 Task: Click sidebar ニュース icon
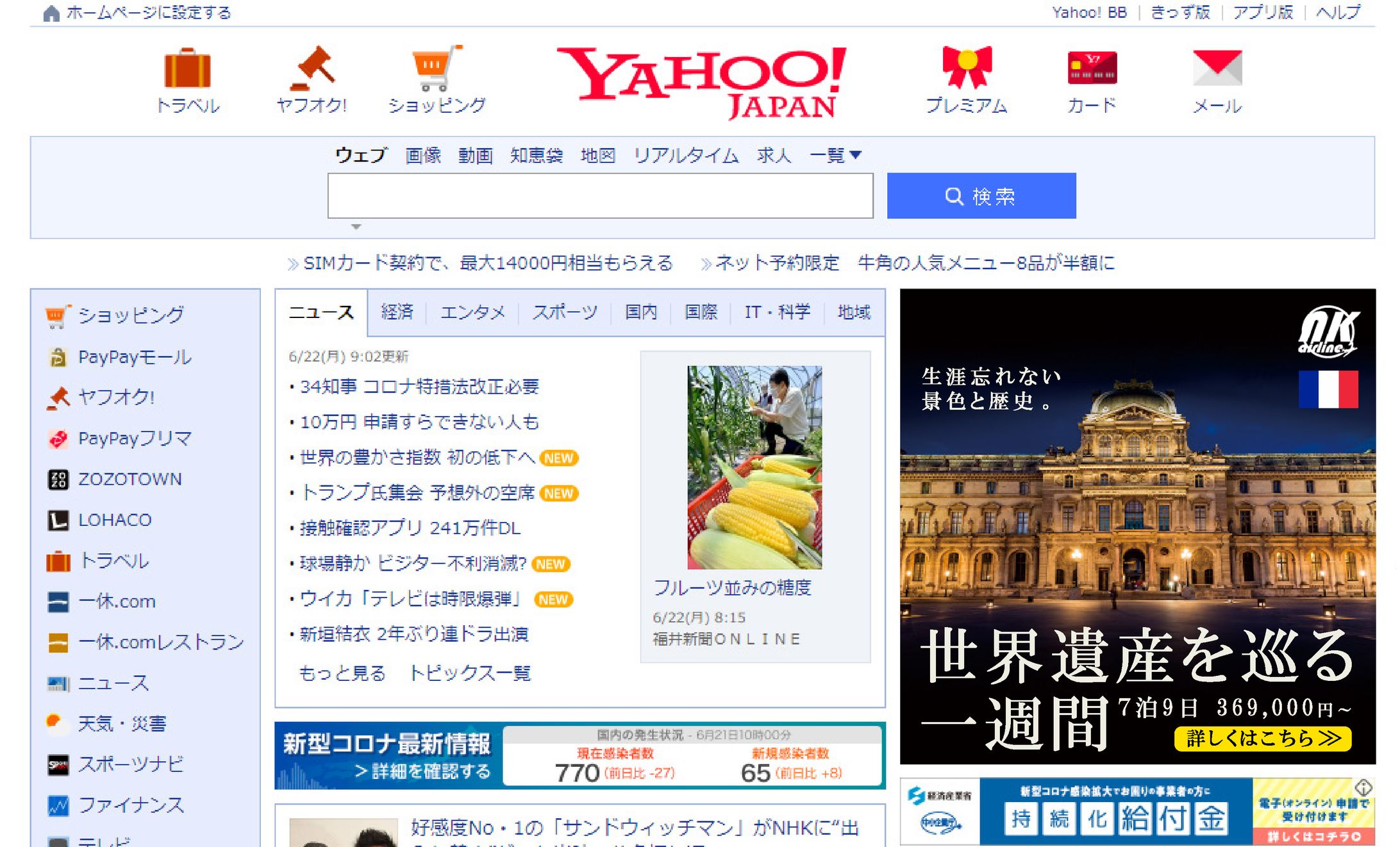tap(58, 683)
